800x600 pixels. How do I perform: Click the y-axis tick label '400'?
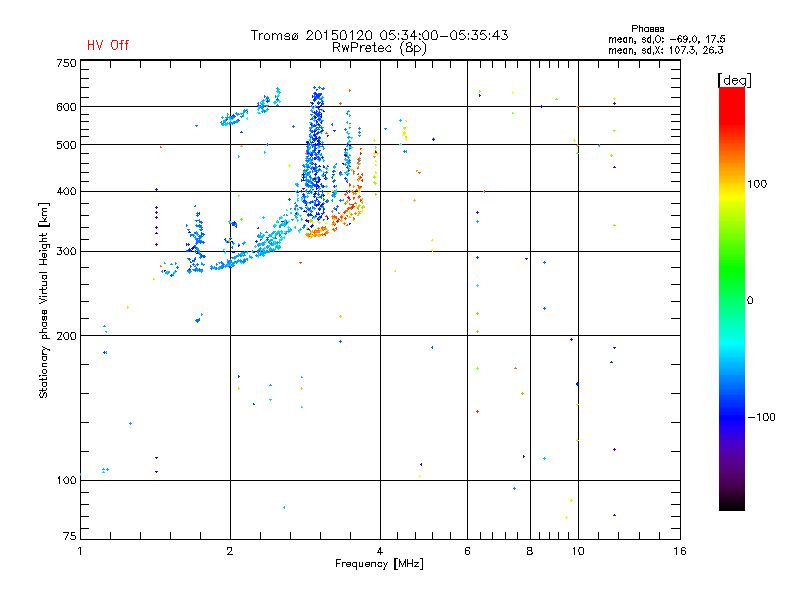tap(66, 191)
